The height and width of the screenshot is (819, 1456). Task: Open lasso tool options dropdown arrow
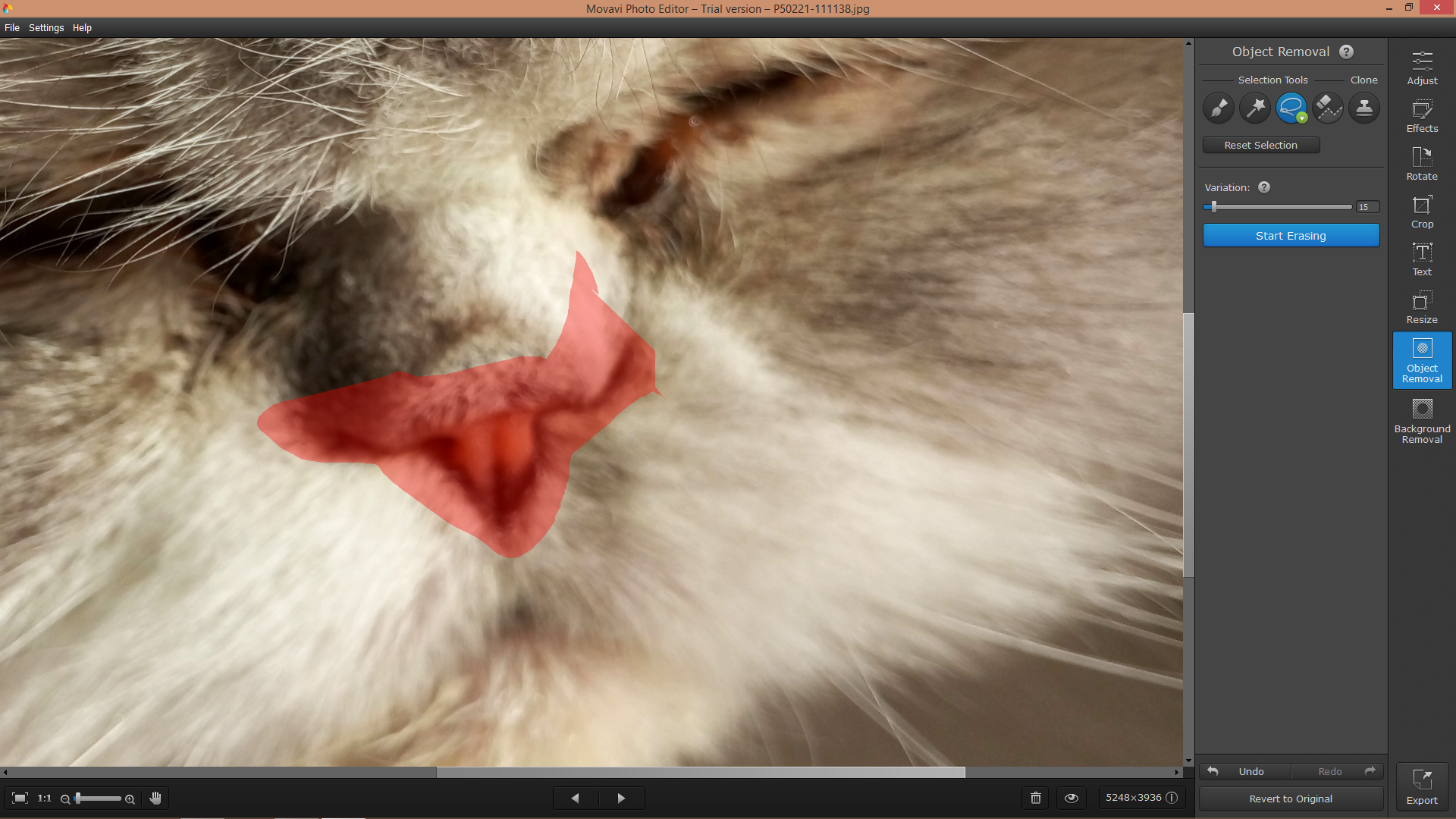[1302, 118]
